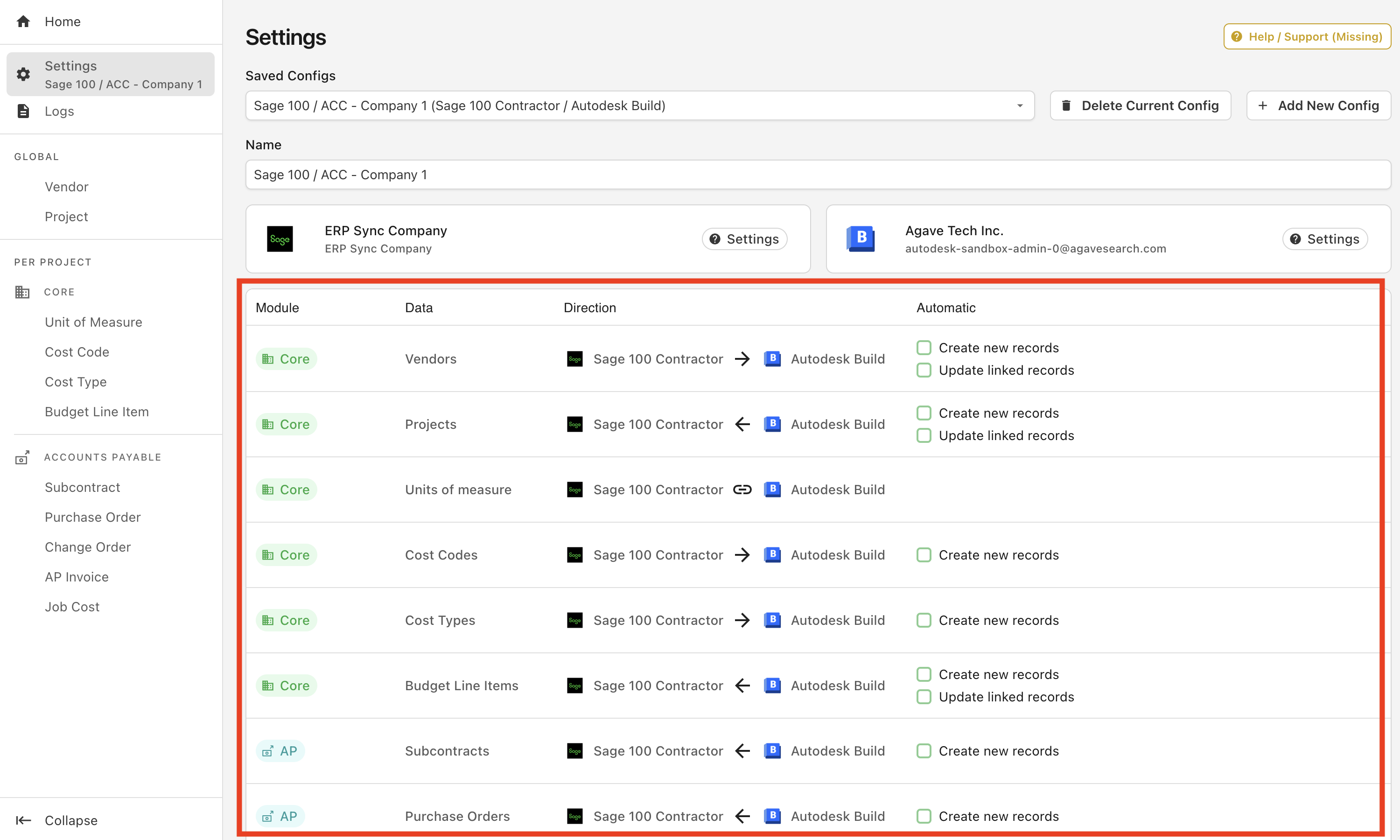Click the trash icon on Delete Current Config

[1066, 105]
